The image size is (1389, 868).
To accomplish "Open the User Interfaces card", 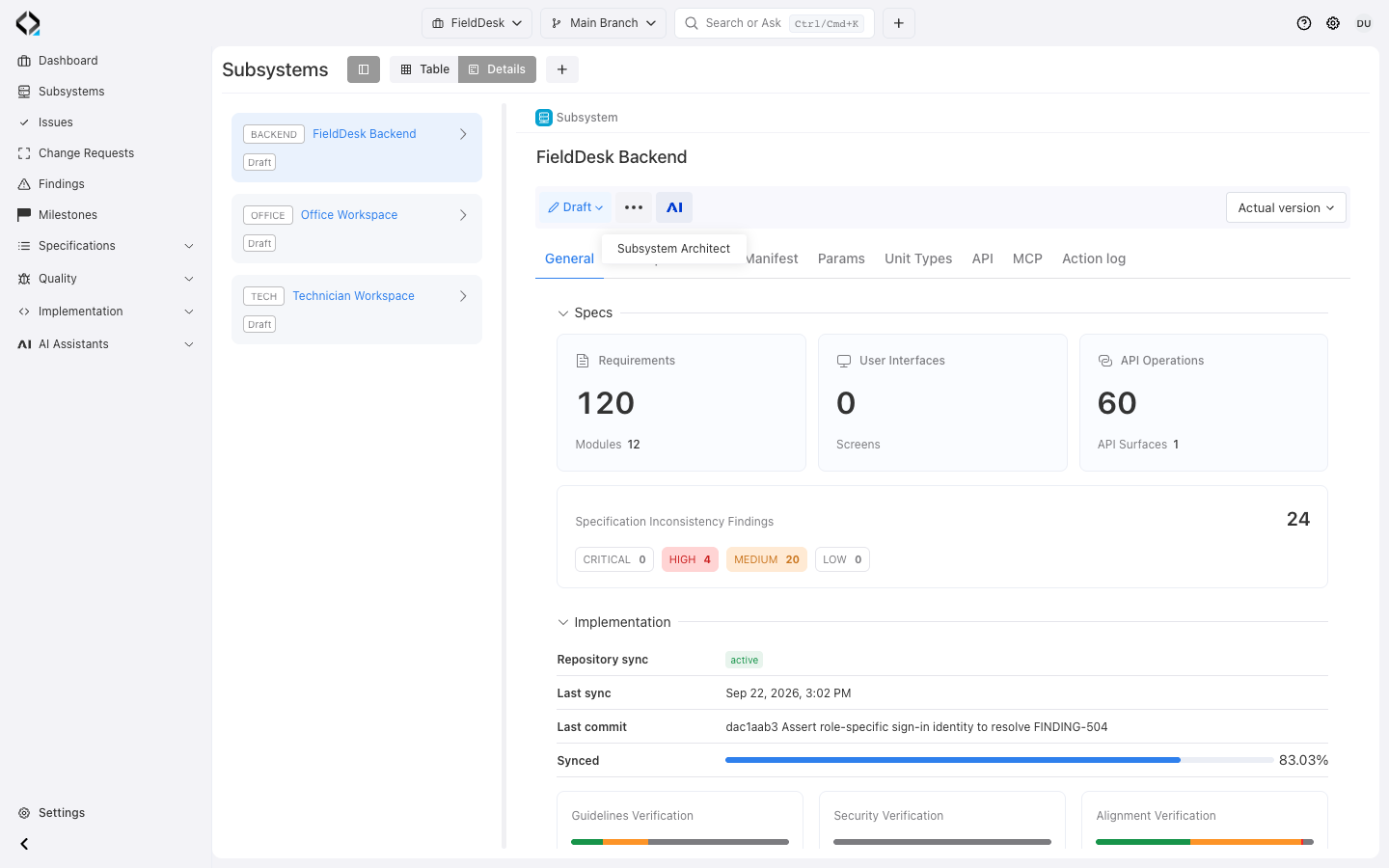I will 942,402.
